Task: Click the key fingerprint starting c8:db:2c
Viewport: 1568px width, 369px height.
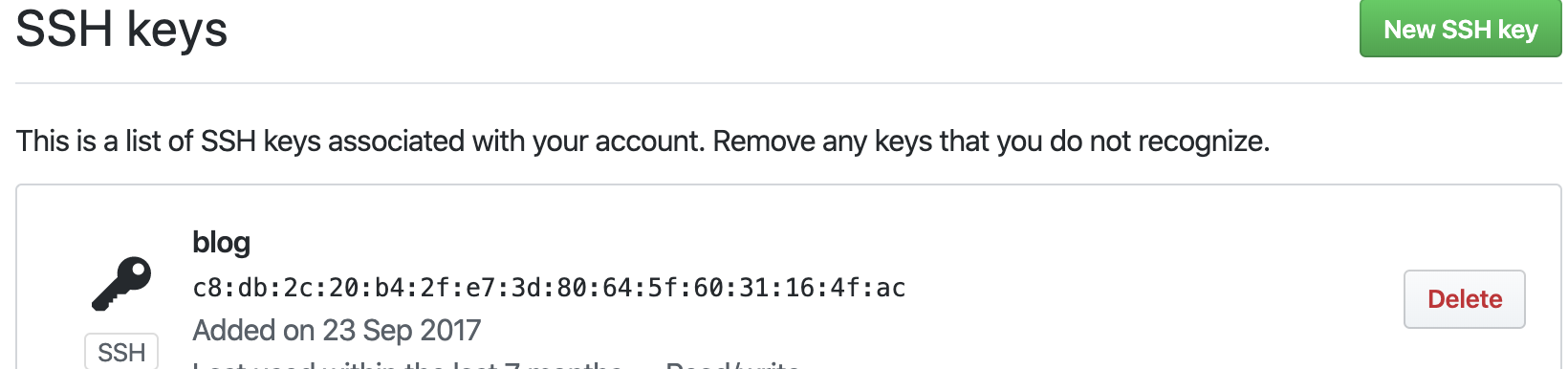Action: (x=549, y=288)
